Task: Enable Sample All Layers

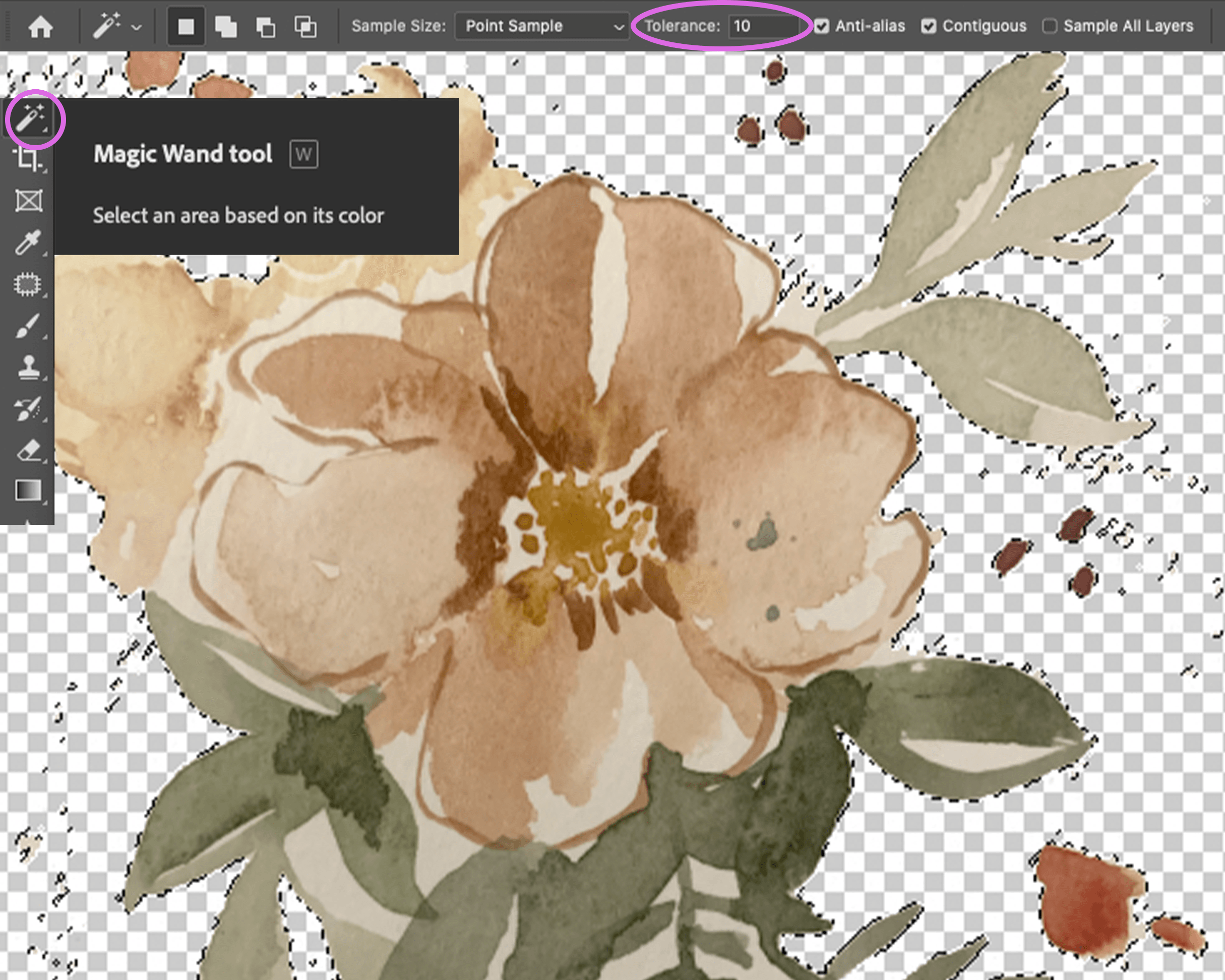Action: [x=1051, y=26]
